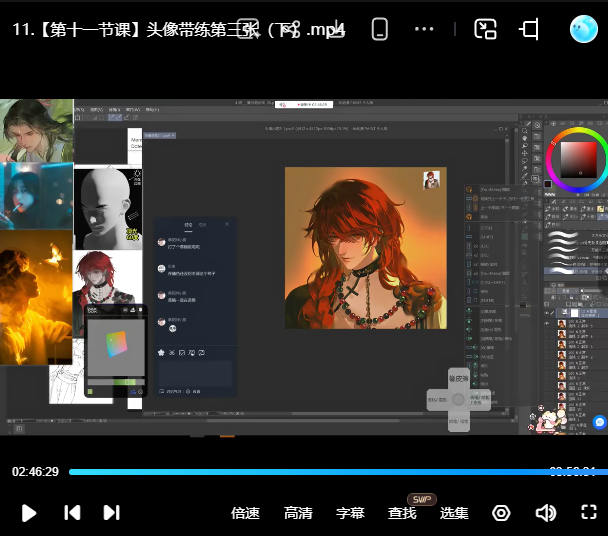Pin the player window on top
The height and width of the screenshot is (536, 608).
(x=529, y=29)
